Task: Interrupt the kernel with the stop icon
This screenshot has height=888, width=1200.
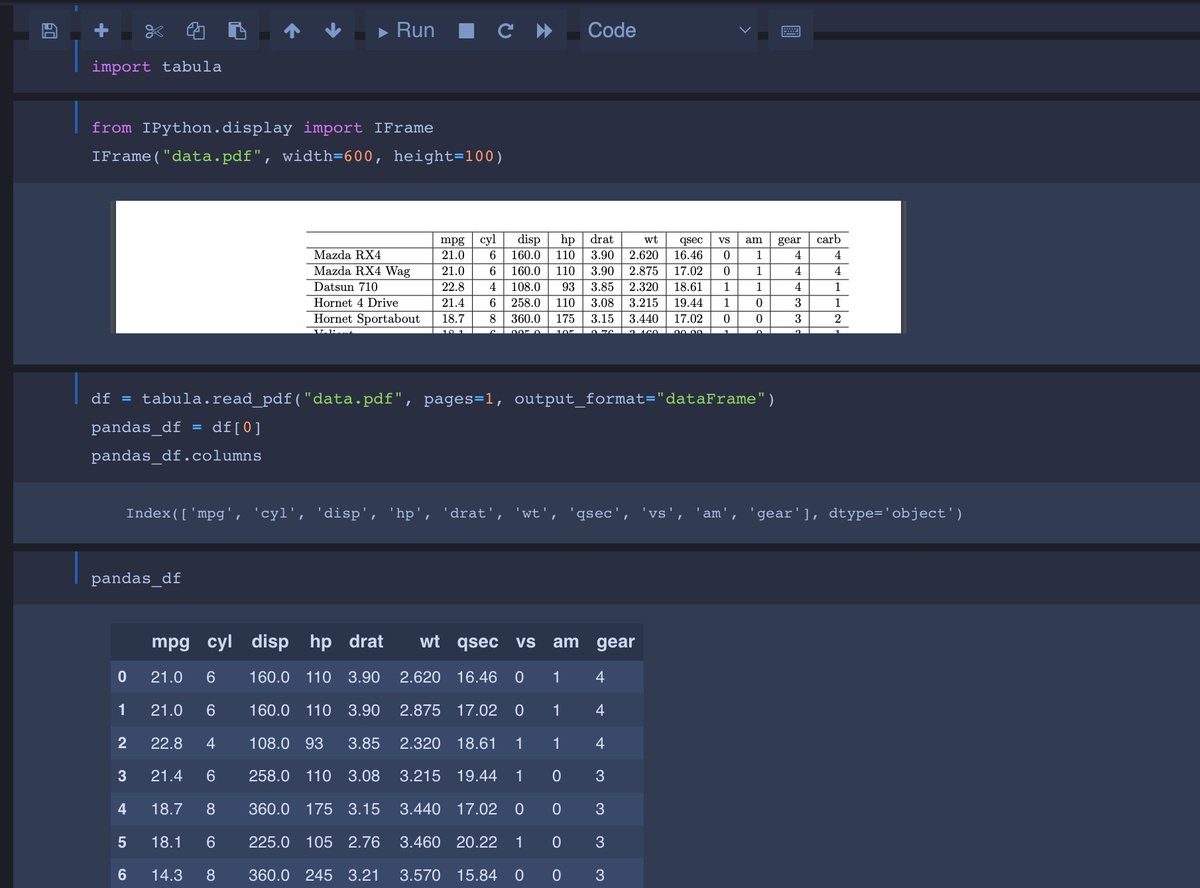Action: click(466, 31)
